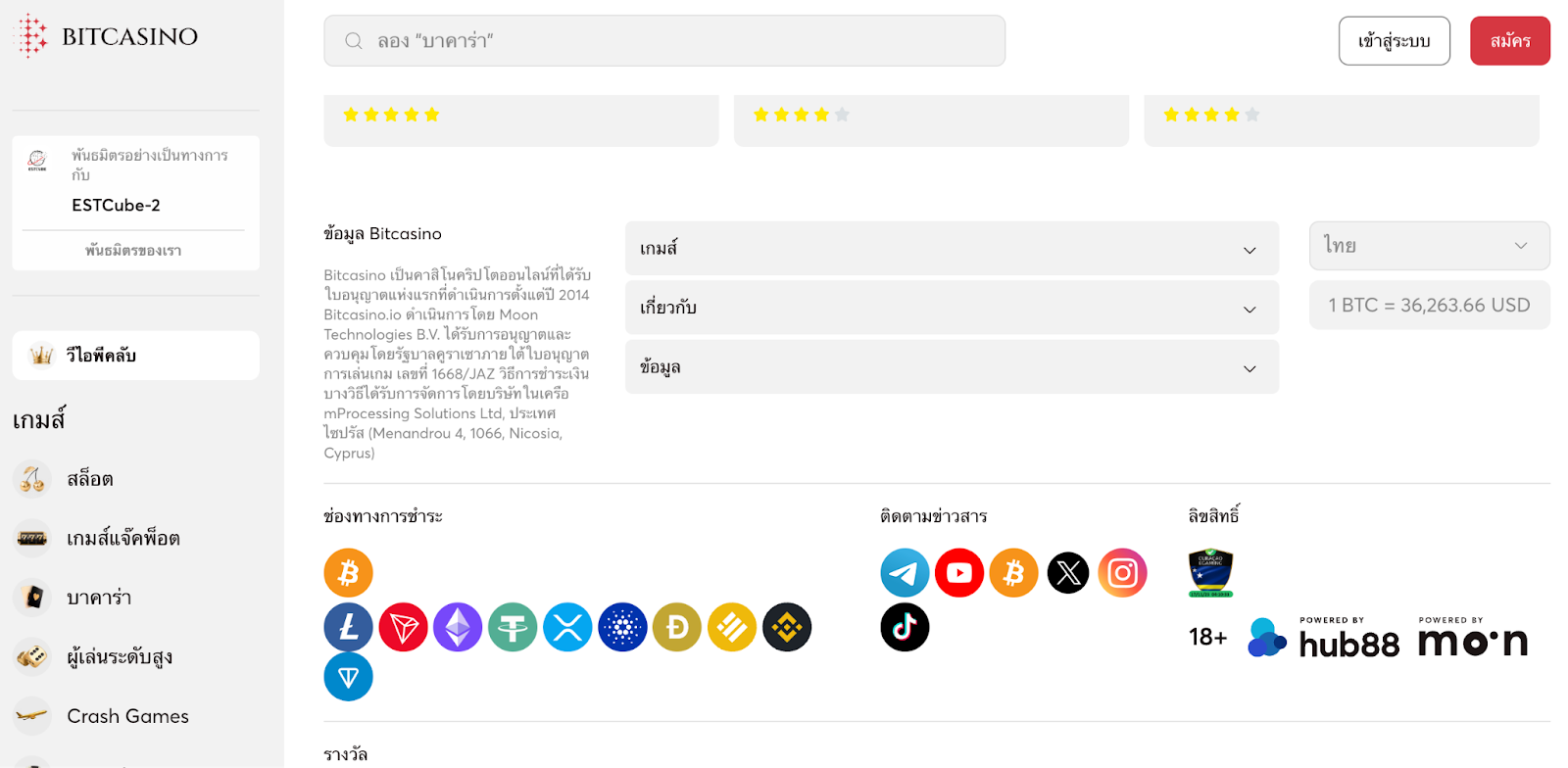Open the YouTube channel icon
The image size is (1568, 768).
[959, 573]
